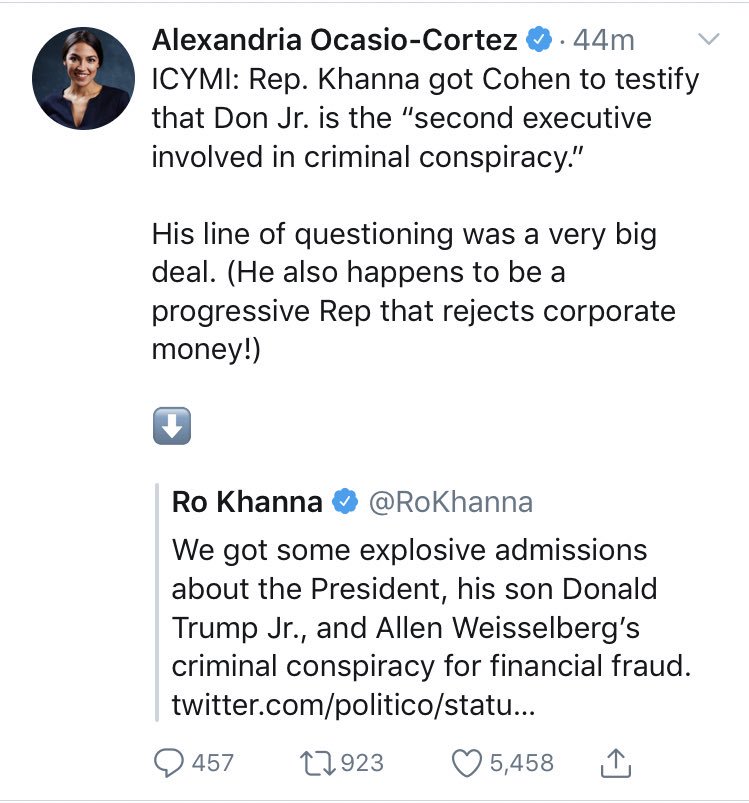The height and width of the screenshot is (803, 749).
Task: Open the quoted Ro Khanna tweet text
Action: point(420,608)
